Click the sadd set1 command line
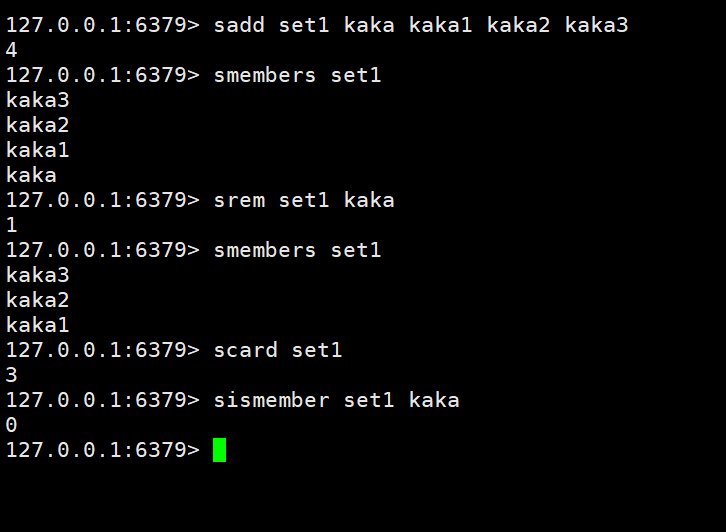 click(x=317, y=25)
